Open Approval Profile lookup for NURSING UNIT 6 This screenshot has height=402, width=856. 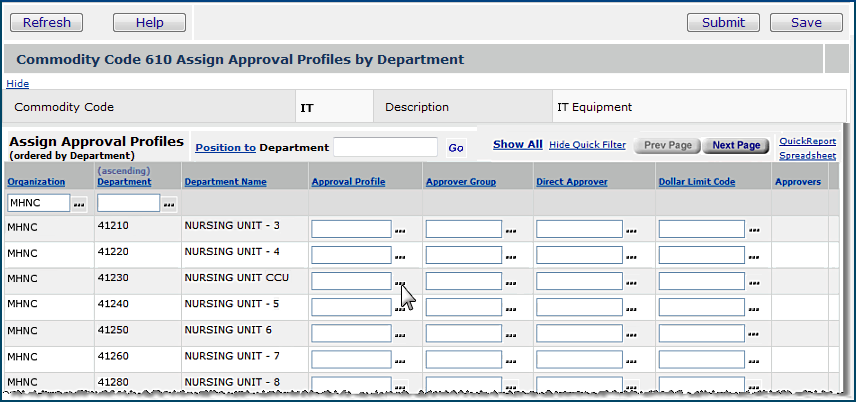[400, 334]
